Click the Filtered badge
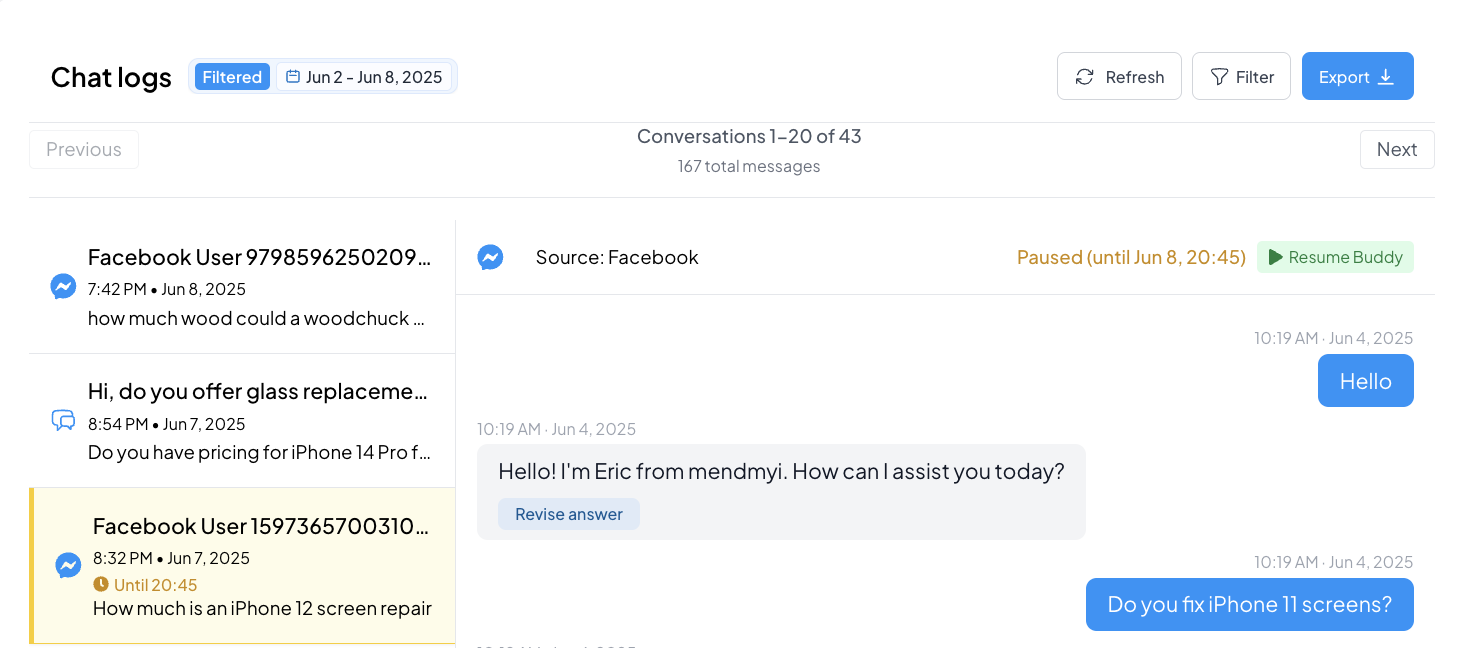The width and height of the screenshot is (1460, 648). tap(232, 77)
